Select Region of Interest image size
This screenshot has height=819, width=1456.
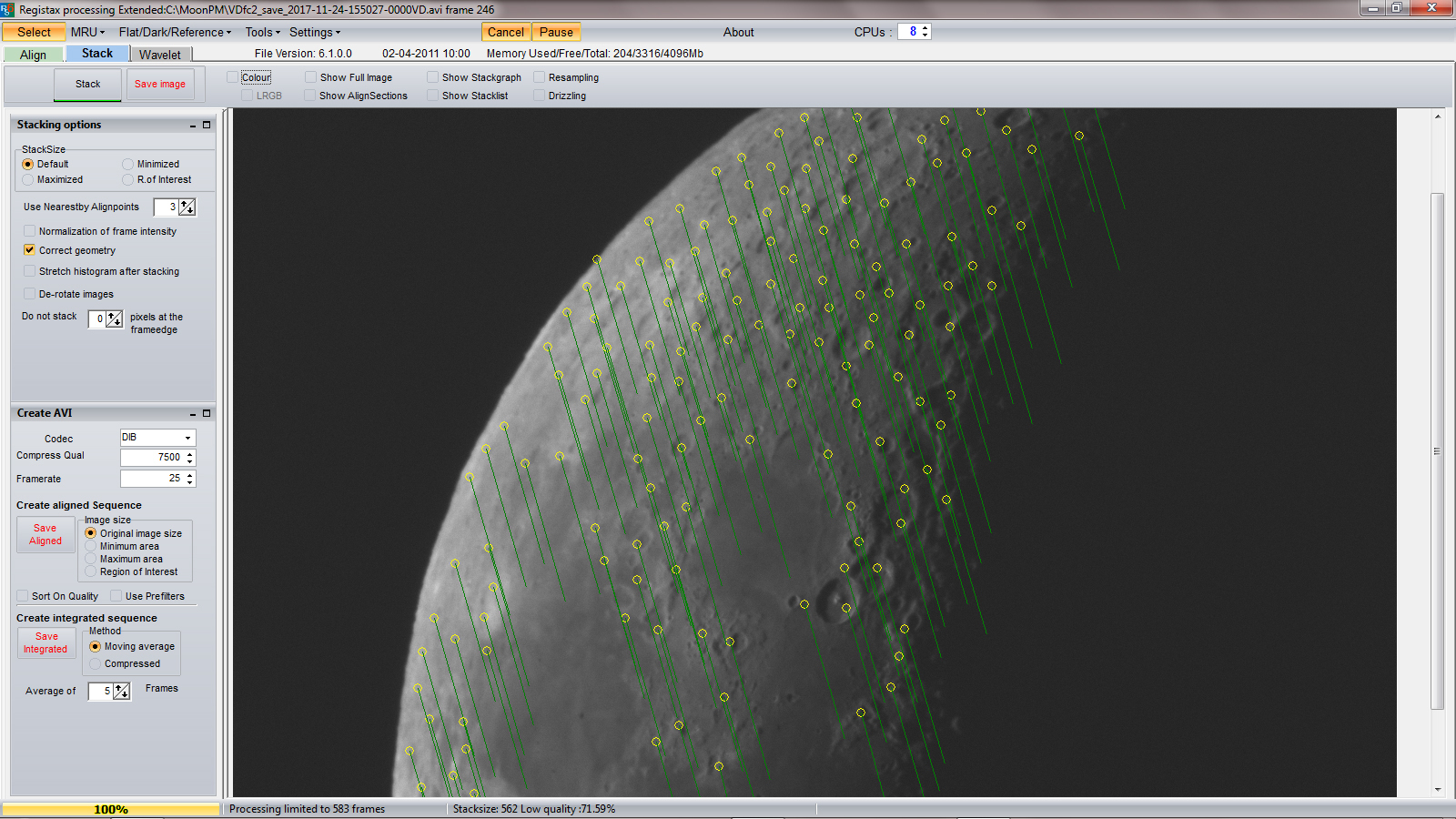90,571
